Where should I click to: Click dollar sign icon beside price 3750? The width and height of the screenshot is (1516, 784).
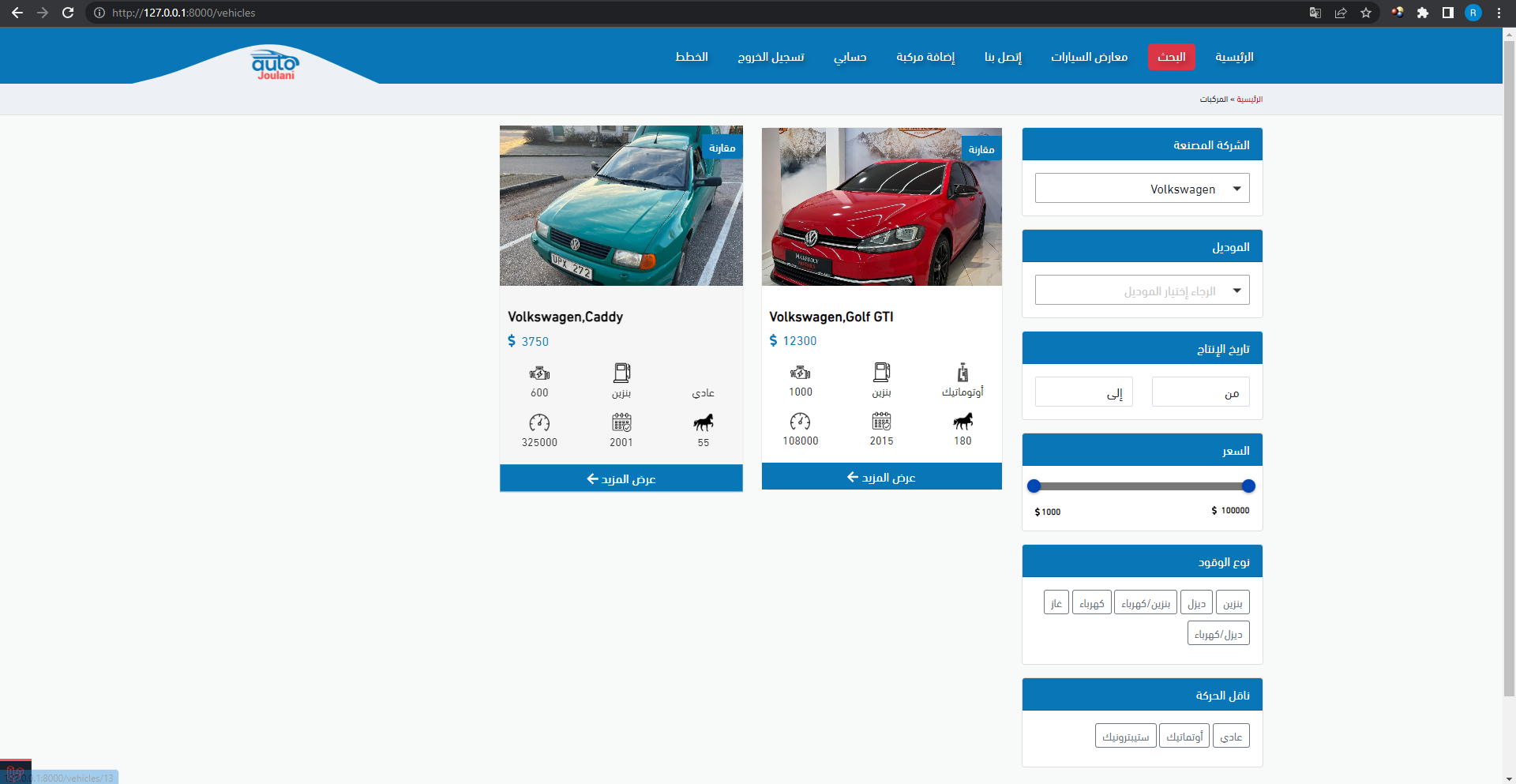(512, 341)
